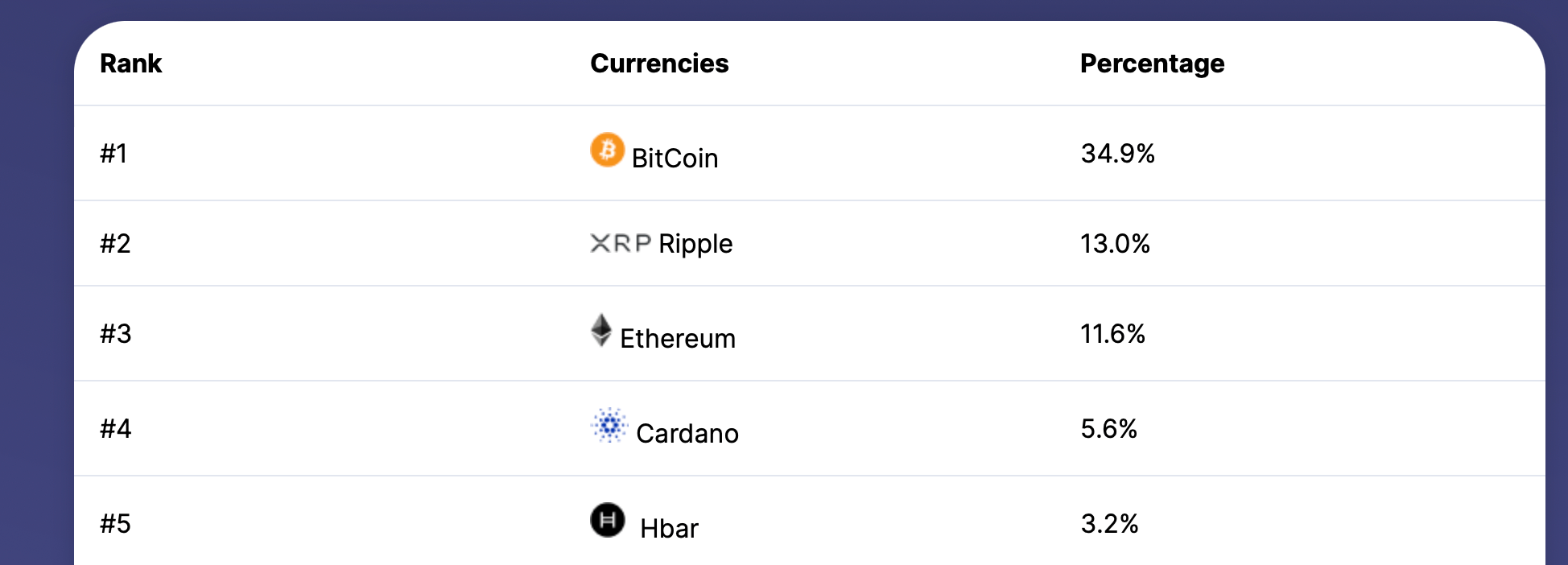Click the #1 rank cell

pos(113,154)
